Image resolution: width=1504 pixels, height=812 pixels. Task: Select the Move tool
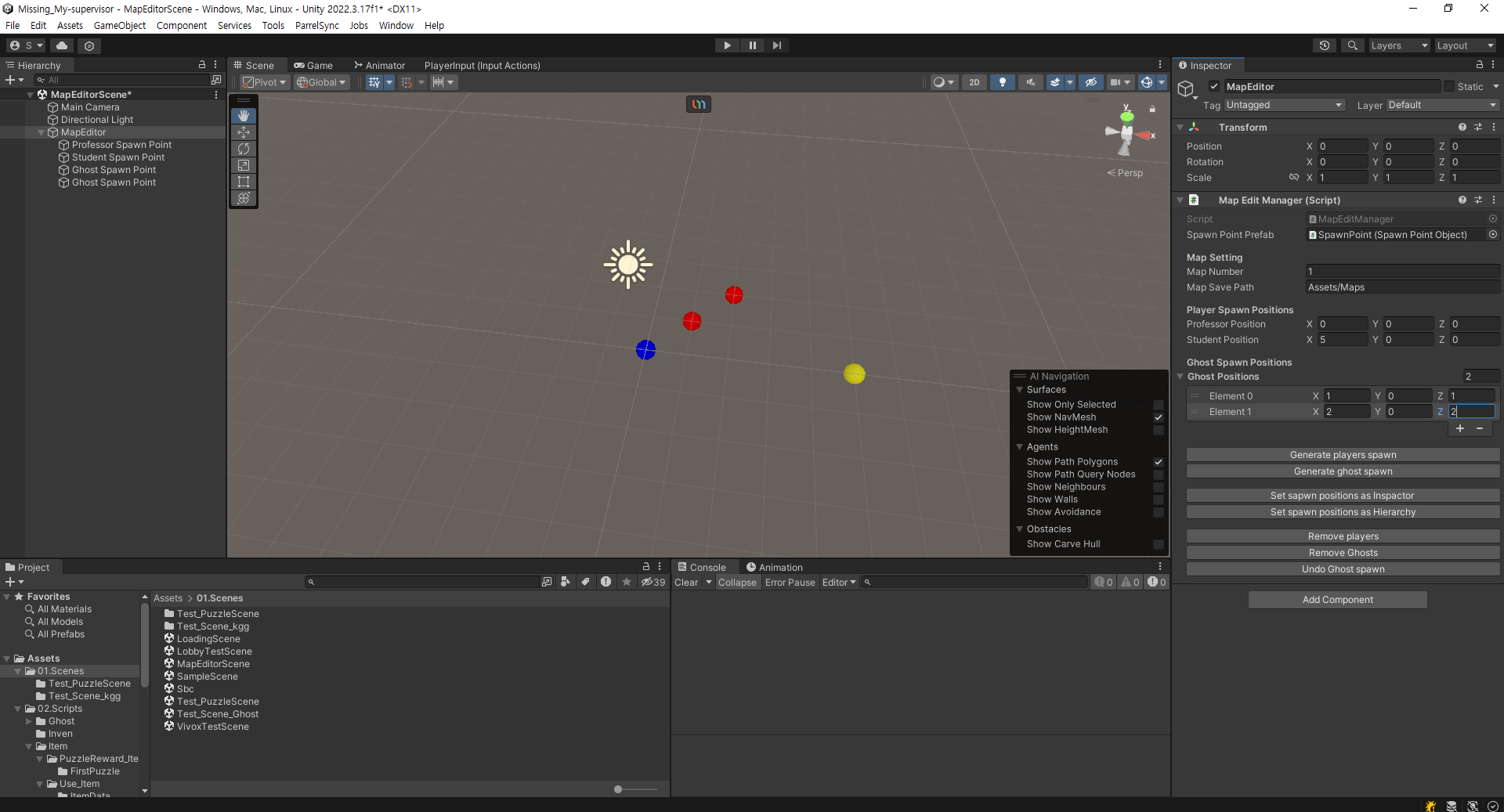[244, 132]
